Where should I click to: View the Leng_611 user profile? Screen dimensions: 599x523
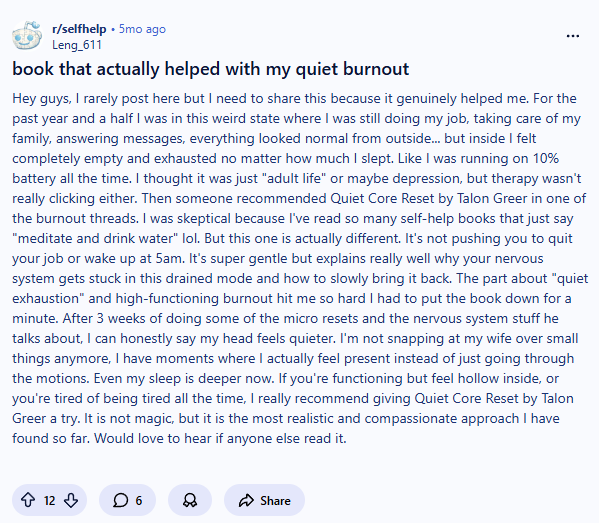pos(77,45)
